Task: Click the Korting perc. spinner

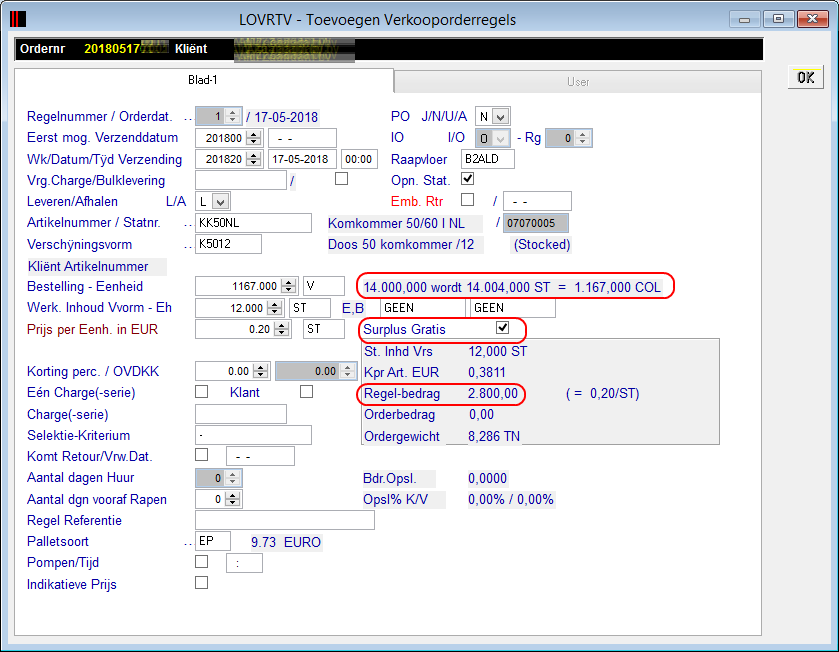Action: (x=261, y=371)
